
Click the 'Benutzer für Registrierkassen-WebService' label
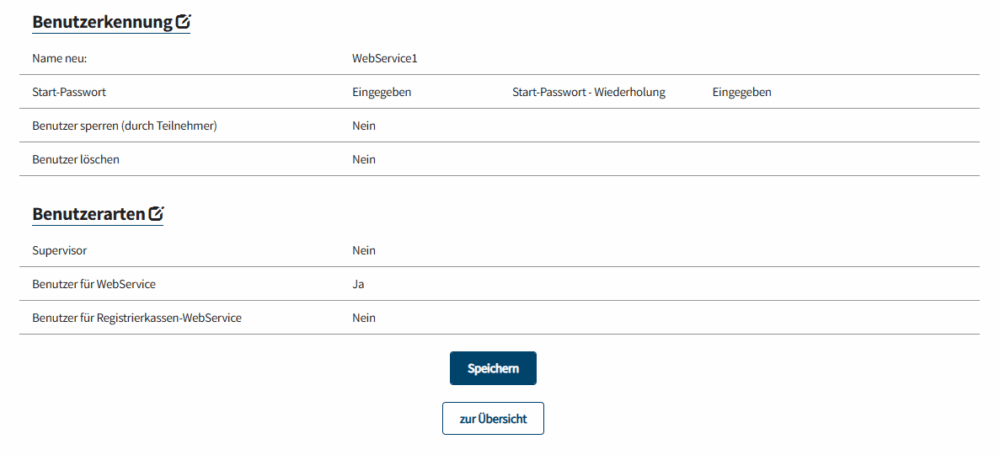point(137,318)
